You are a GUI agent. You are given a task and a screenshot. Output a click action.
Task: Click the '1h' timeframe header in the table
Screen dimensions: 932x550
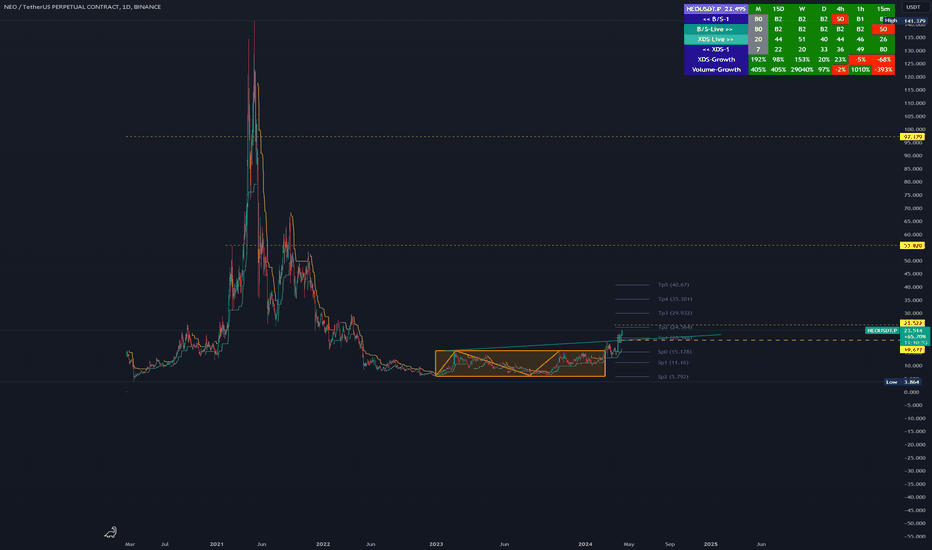point(860,9)
